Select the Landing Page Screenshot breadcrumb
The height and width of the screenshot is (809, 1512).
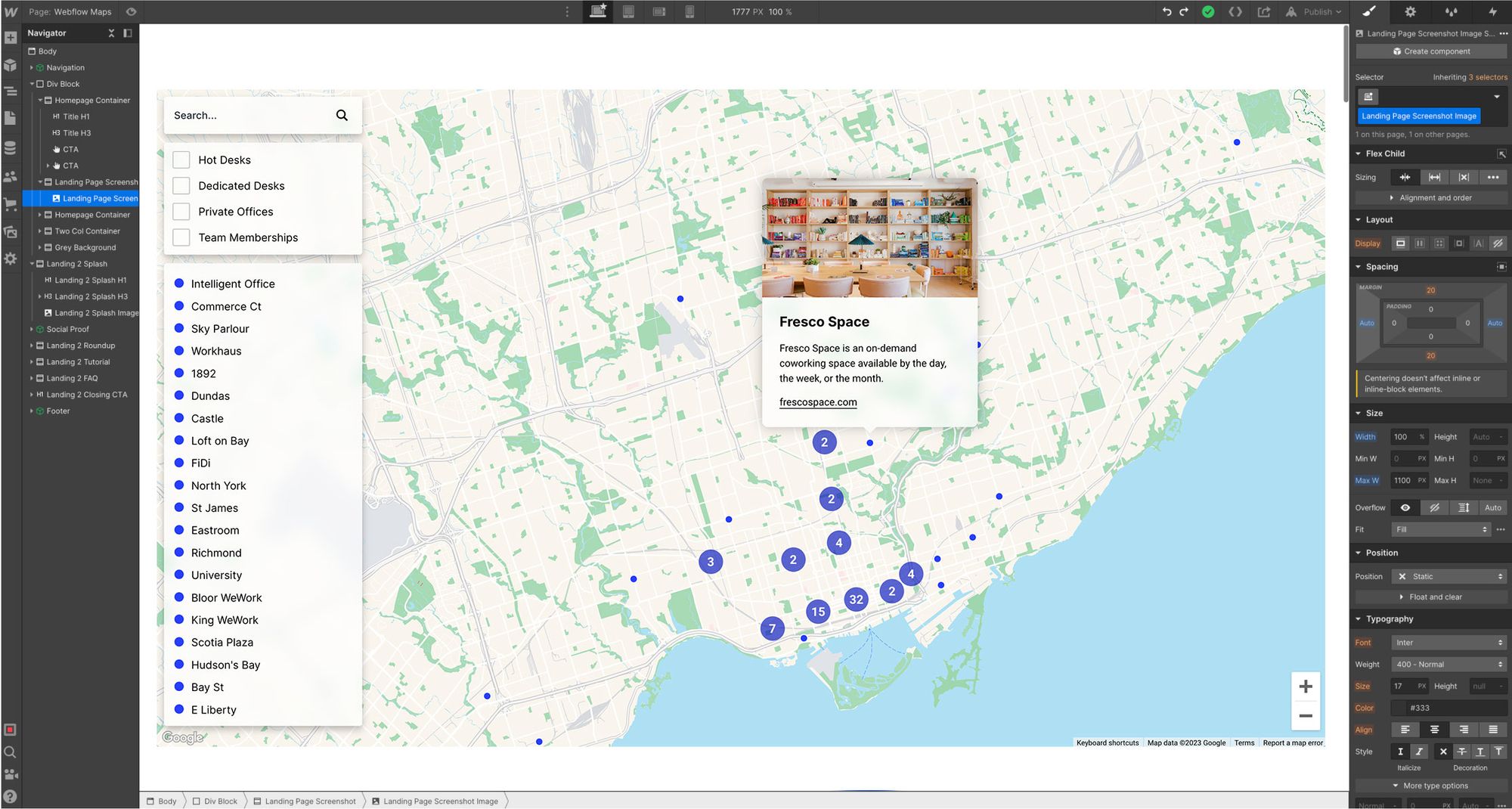[x=309, y=801]
